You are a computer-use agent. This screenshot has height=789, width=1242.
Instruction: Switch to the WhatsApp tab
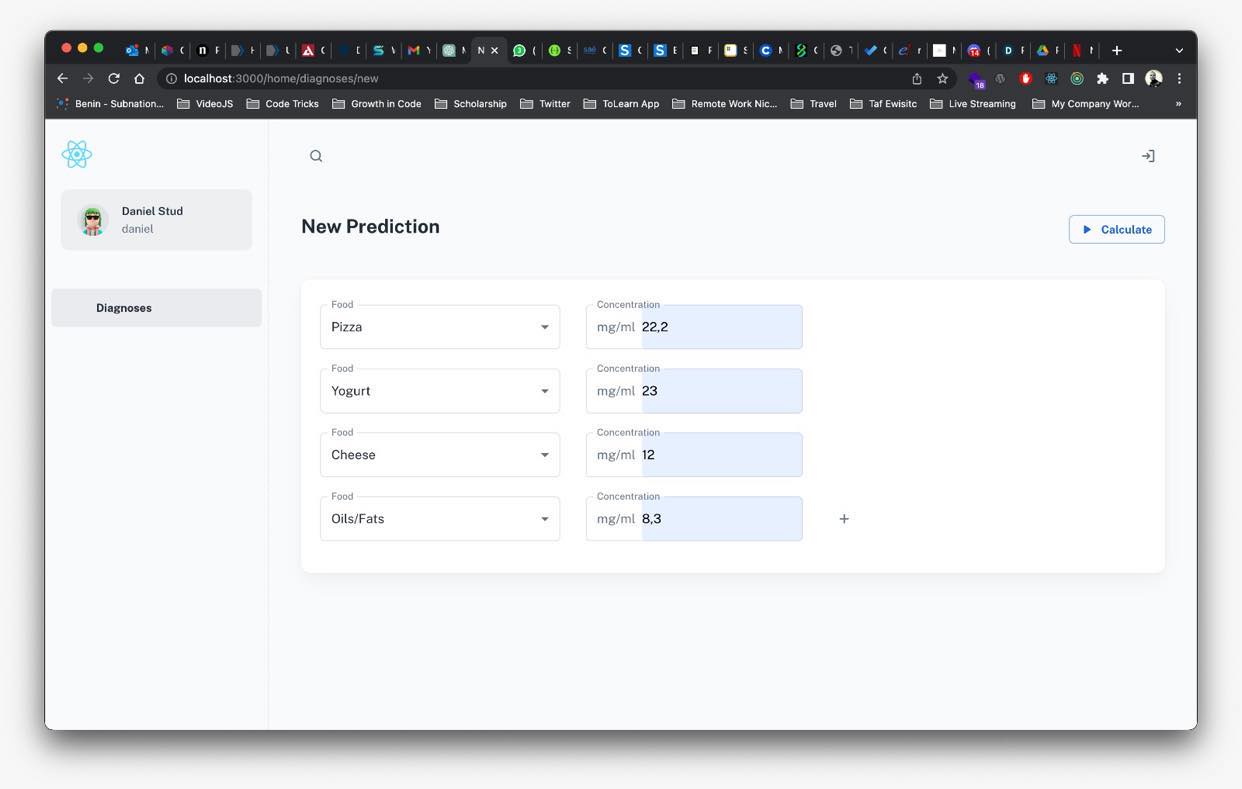pos(523,50)
